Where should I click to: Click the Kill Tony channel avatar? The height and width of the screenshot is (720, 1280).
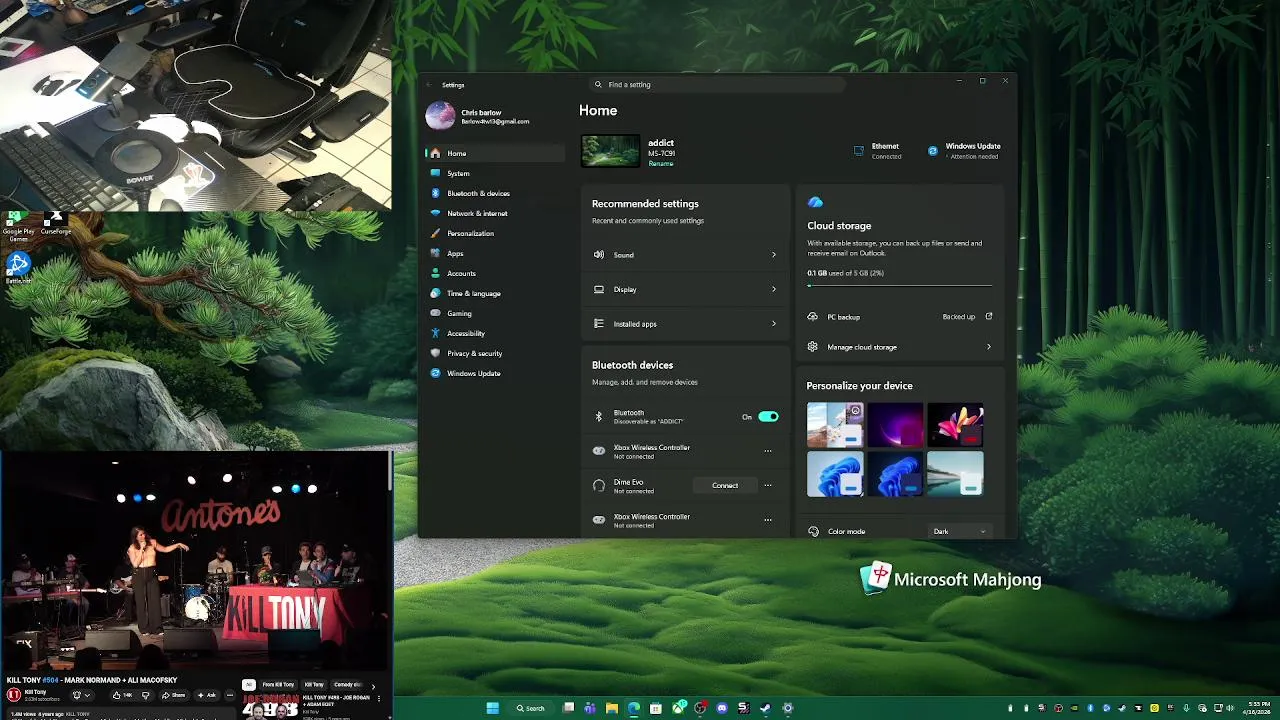point(14,695)
